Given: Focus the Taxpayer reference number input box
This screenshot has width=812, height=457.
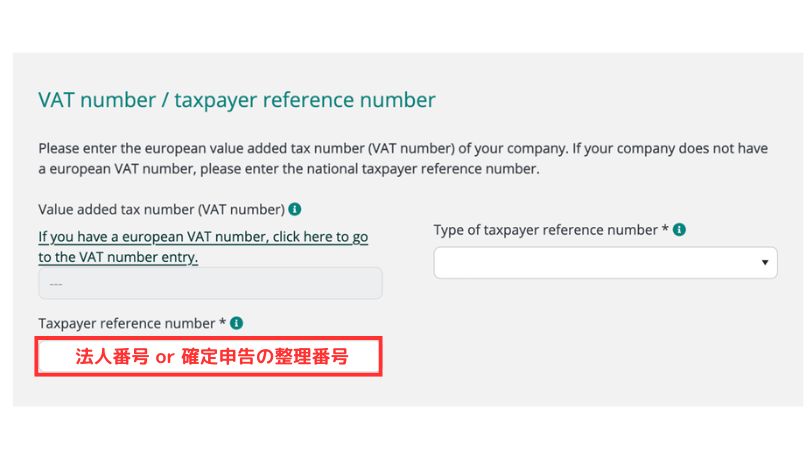Looking at the screenshot, I should (209, 357).
